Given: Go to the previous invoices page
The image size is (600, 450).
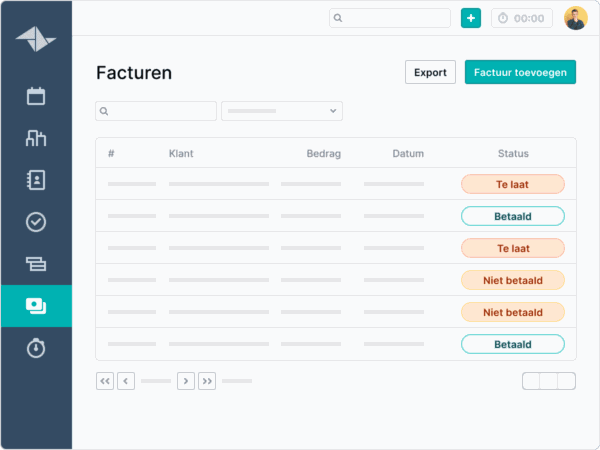Looking at the screenshot, I should pos(126,381).
